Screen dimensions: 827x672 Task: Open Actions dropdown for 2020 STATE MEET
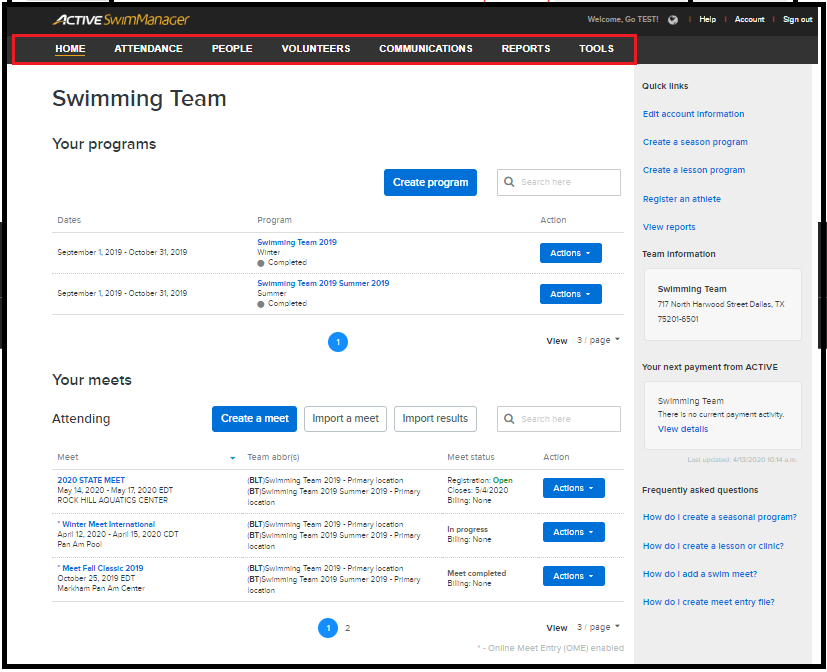pyautogui.click(x=573, y=488)
